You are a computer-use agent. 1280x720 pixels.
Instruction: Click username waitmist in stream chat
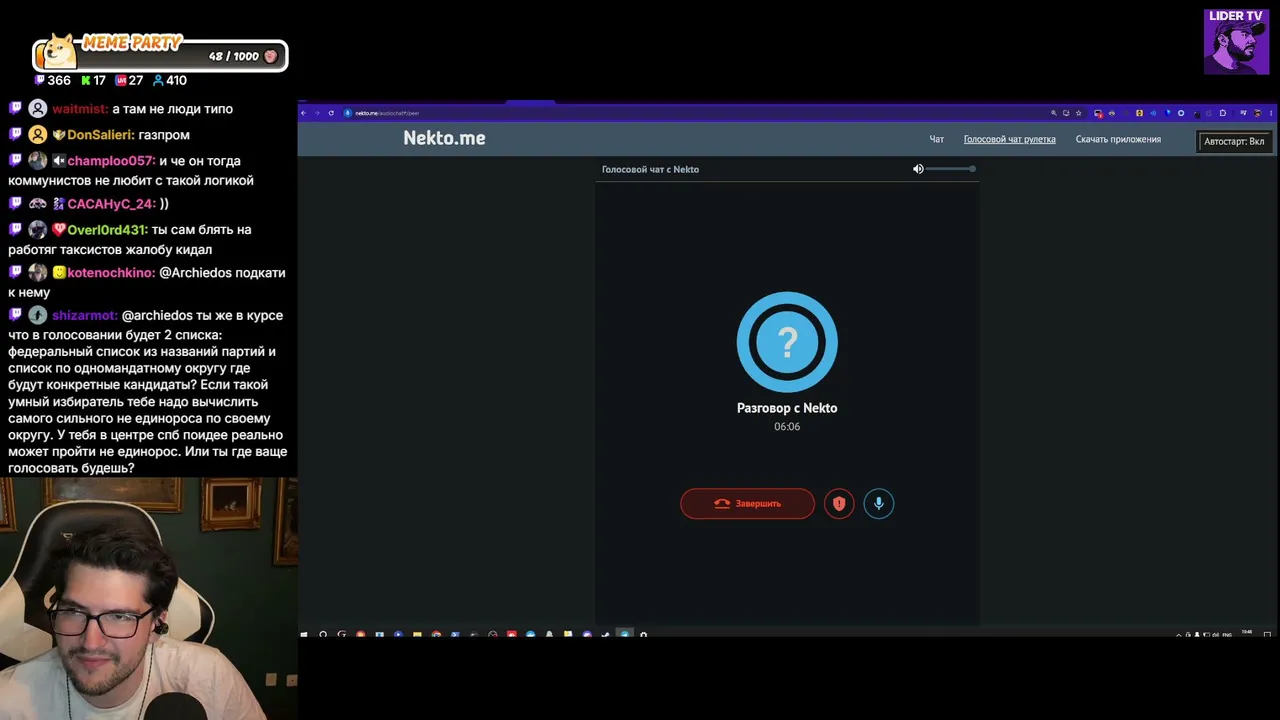click(x=79, y=109)
